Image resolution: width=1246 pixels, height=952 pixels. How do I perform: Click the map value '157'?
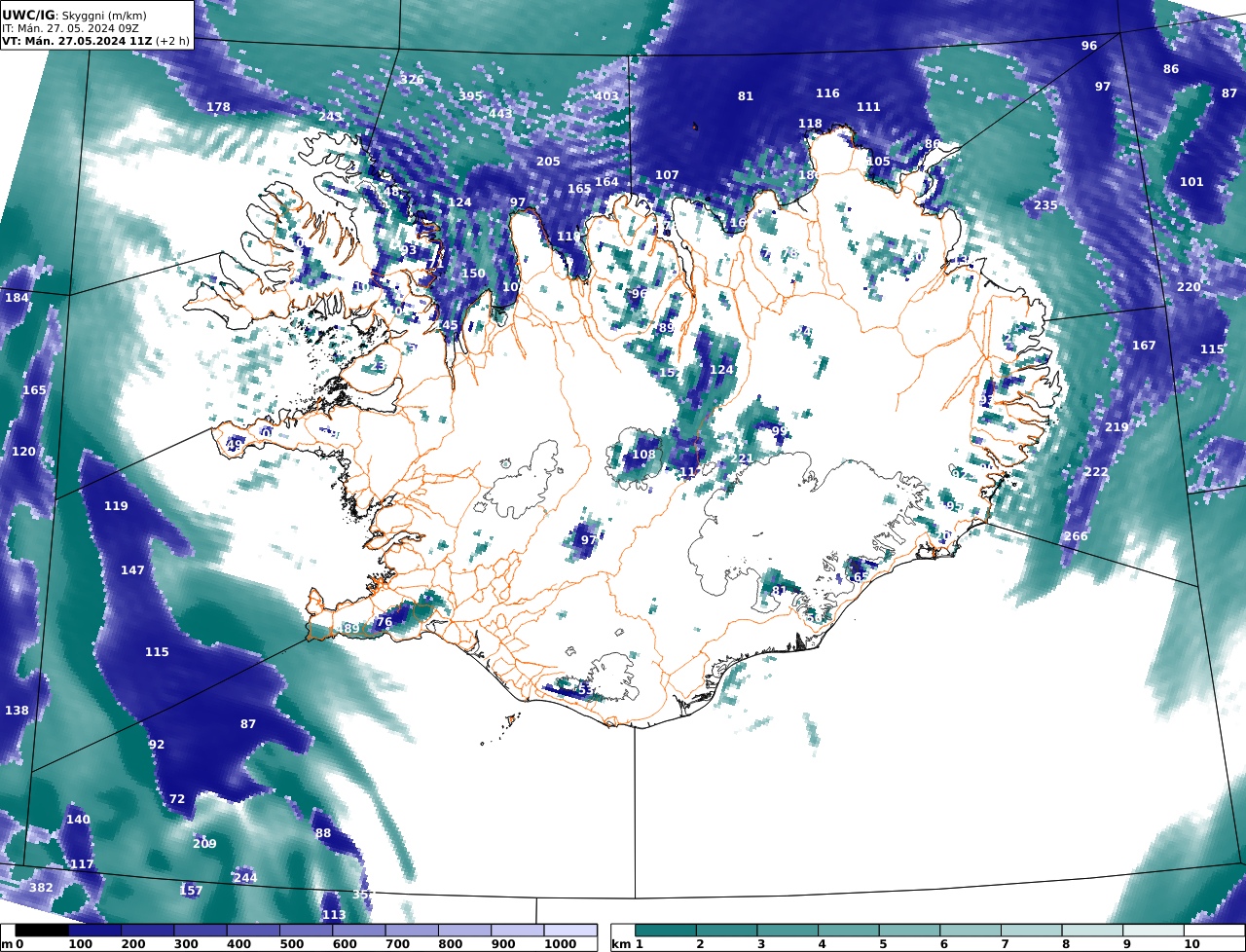point(191,891)
